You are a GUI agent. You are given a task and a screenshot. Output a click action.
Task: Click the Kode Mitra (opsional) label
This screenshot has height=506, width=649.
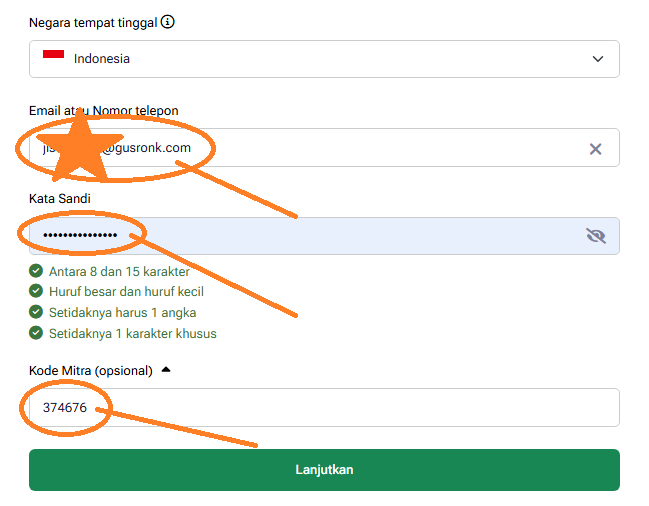coord(90,371)
